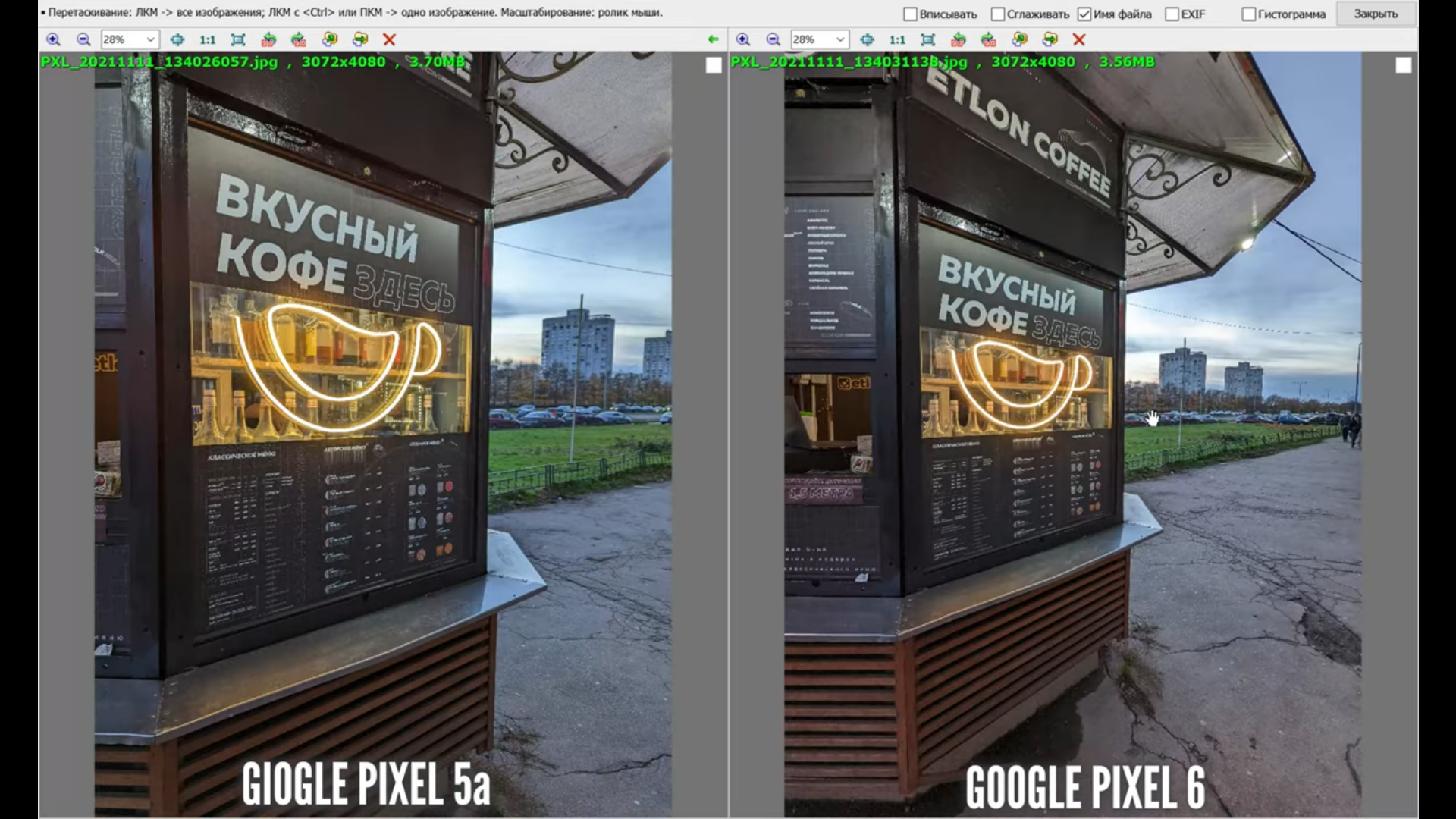Rotate right image clockwise

point(988,39)
